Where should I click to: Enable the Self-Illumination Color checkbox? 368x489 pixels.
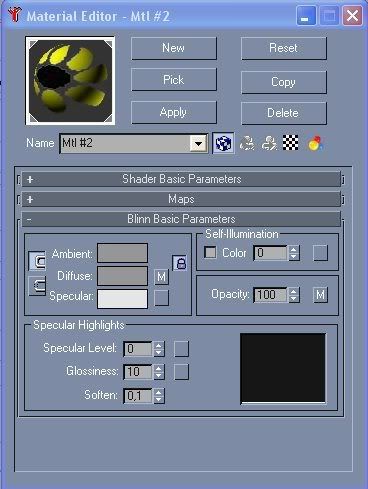click(x=210, y=252)
